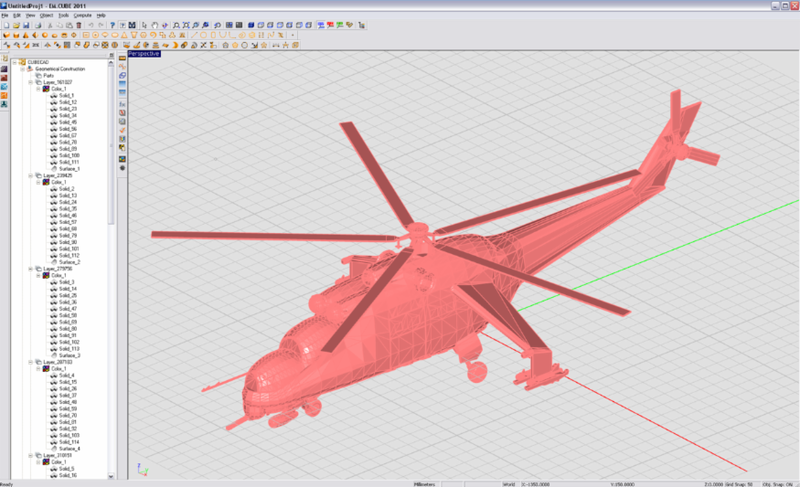
Task: Click the New file icon in toolbar
Action: point(5,25)
